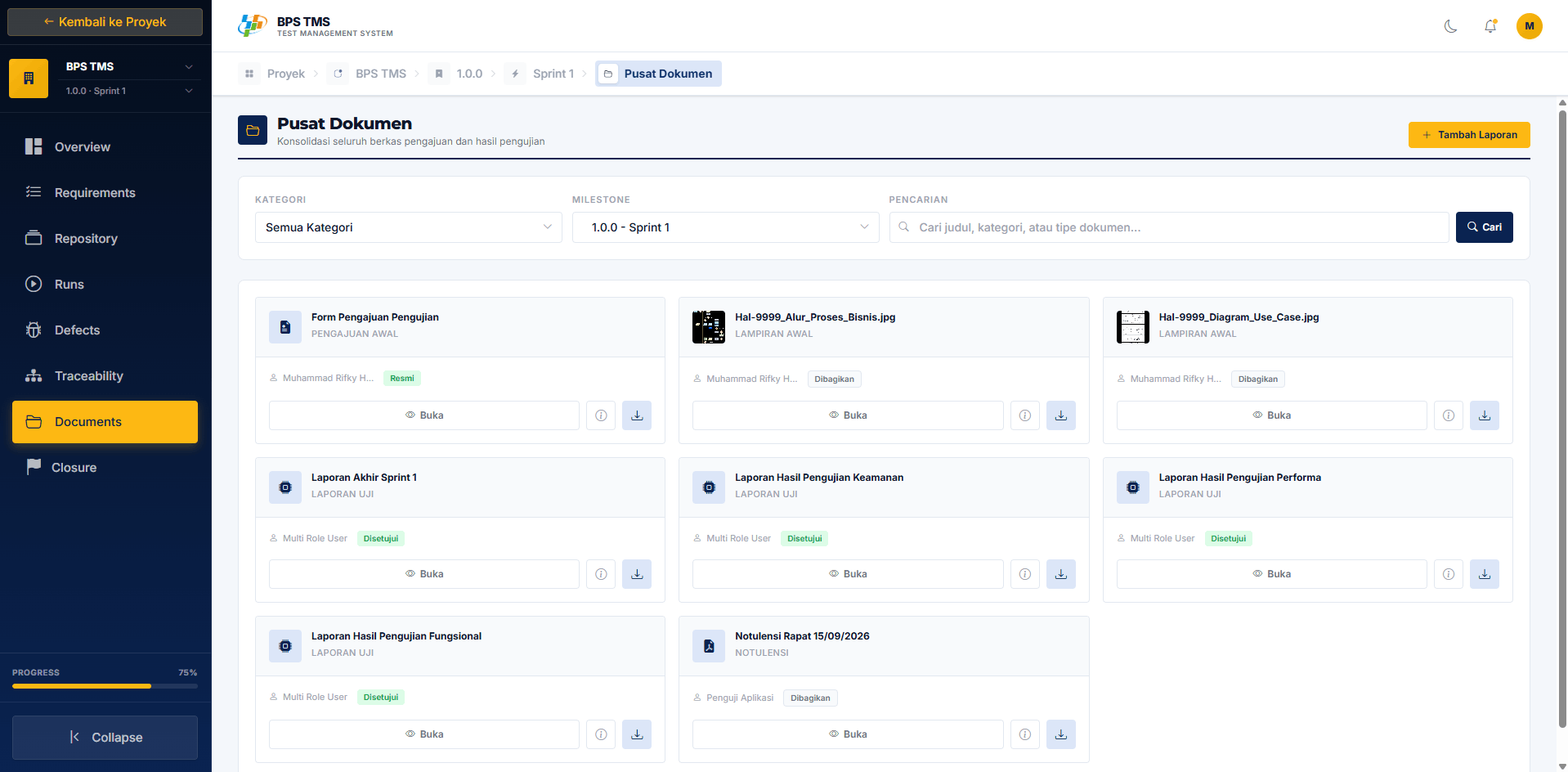Open Kategori dropdown Semua Kategori
1568x772 pixels.
click(x=409, y=227)
